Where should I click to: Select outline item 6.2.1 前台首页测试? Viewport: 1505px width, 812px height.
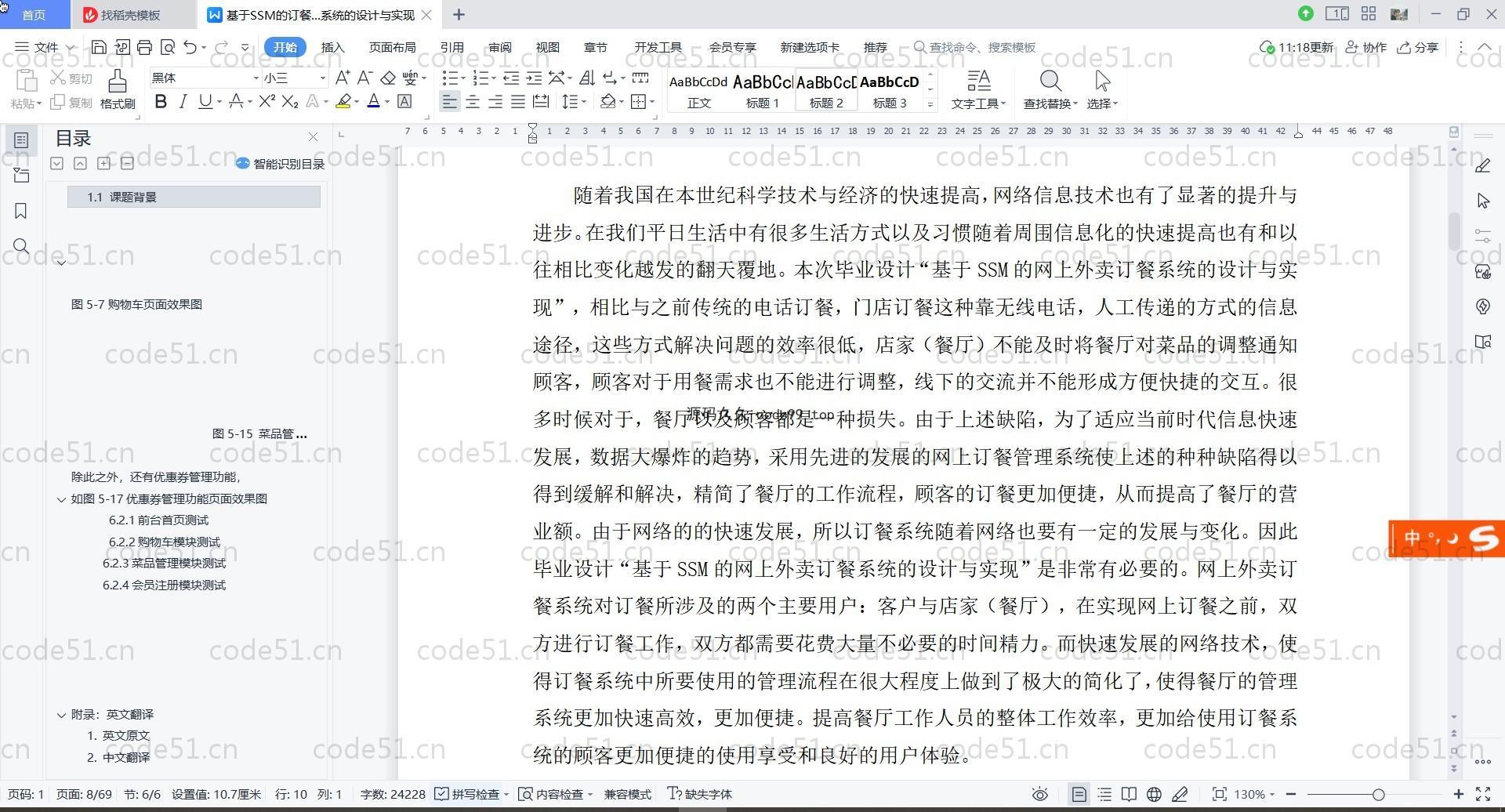158,520
